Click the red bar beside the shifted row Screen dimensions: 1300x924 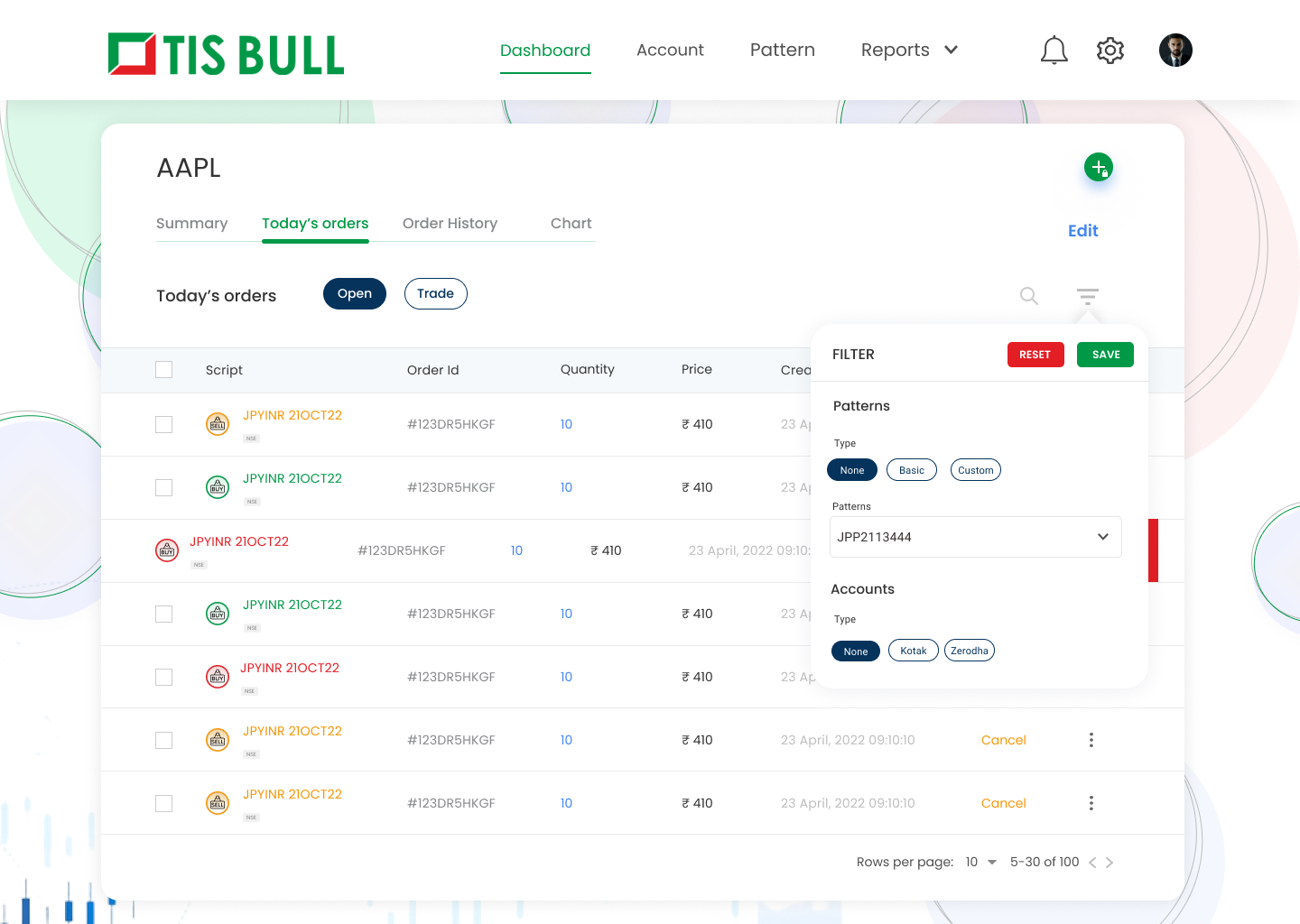pos(1153,550)
